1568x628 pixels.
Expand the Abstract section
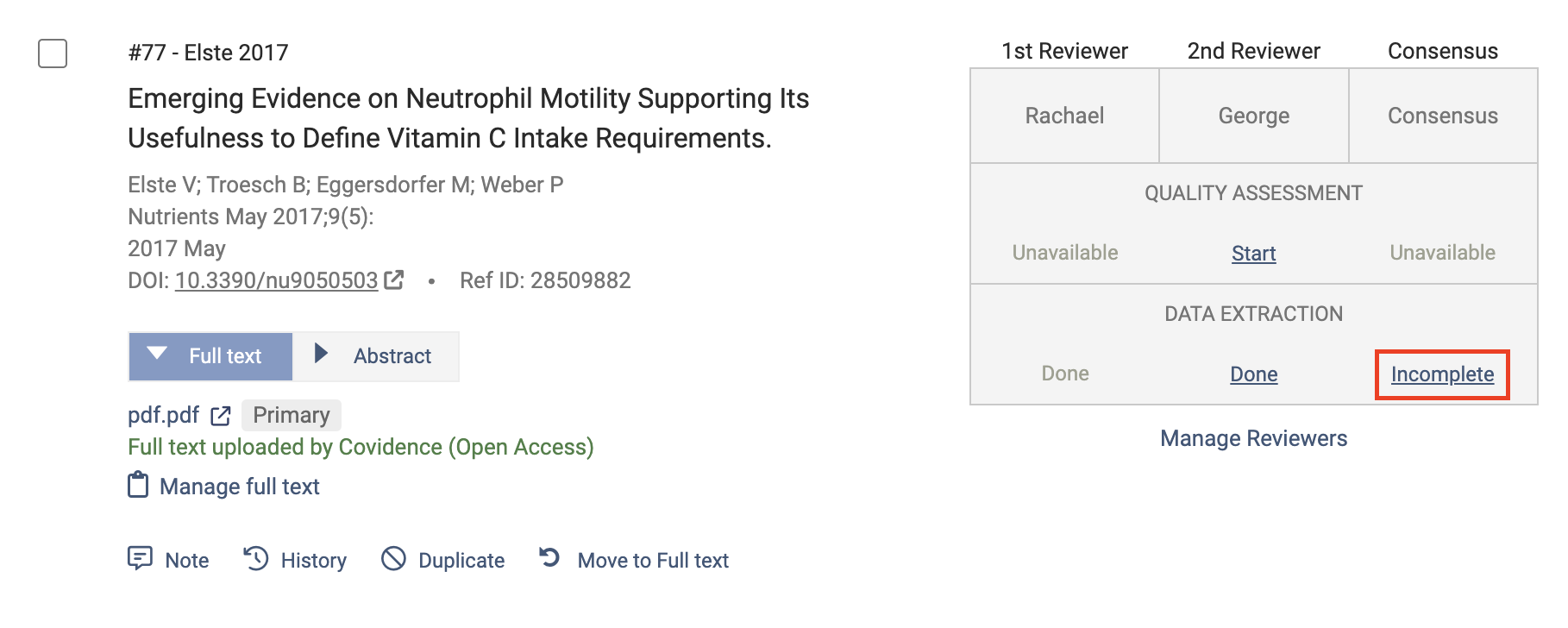[x=376, y=356]
